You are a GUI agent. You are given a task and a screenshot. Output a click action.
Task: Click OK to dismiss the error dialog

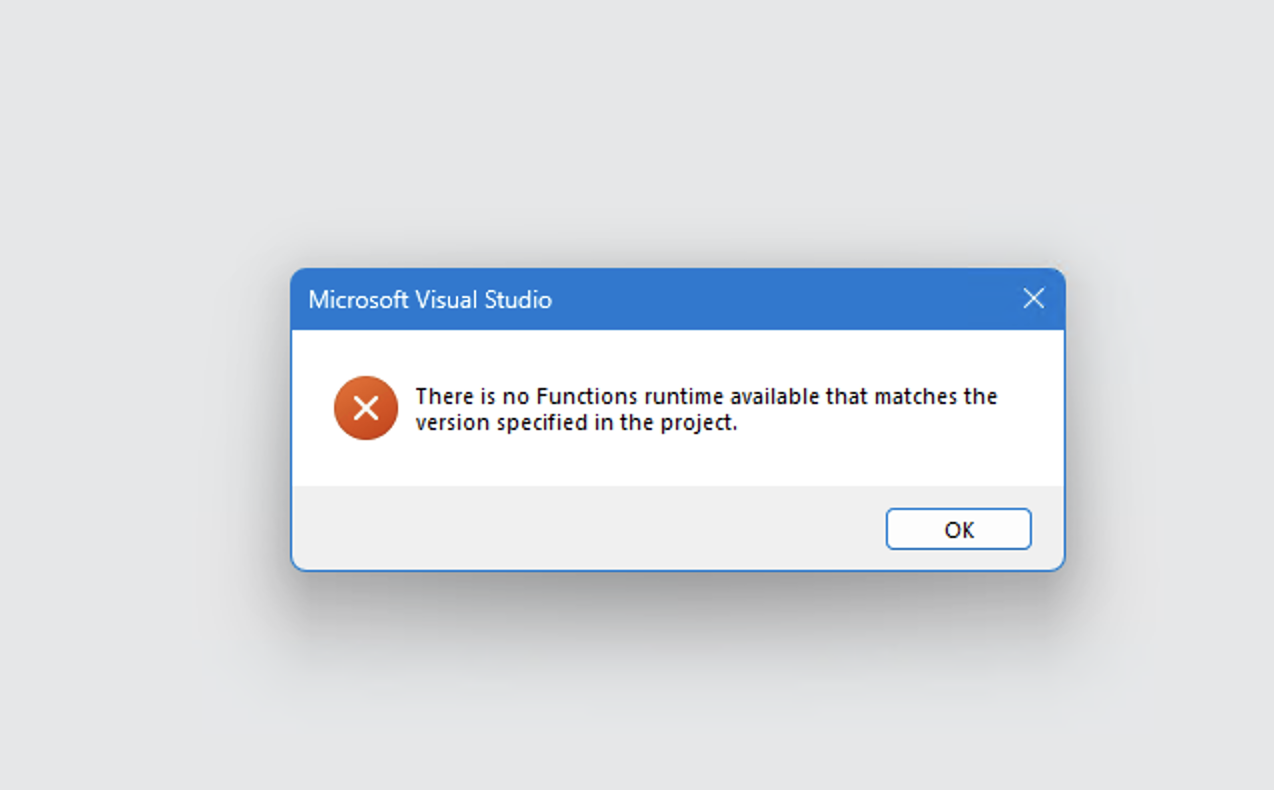958,529
